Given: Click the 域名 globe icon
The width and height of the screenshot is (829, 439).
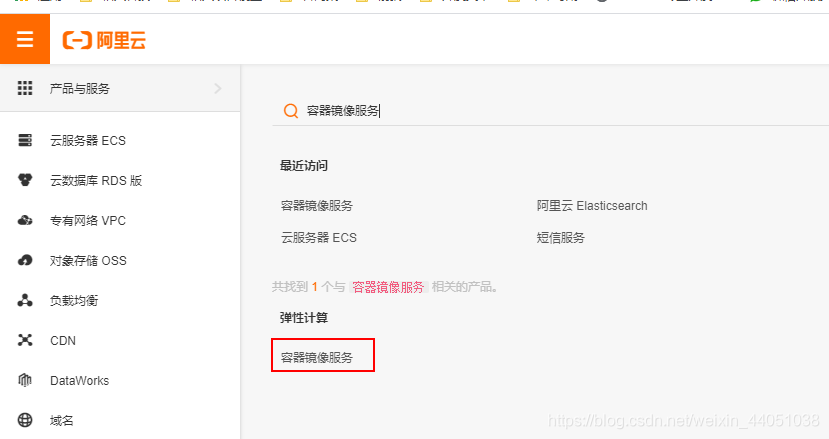Looking at the screenshot, I should (x=25, y=420).
